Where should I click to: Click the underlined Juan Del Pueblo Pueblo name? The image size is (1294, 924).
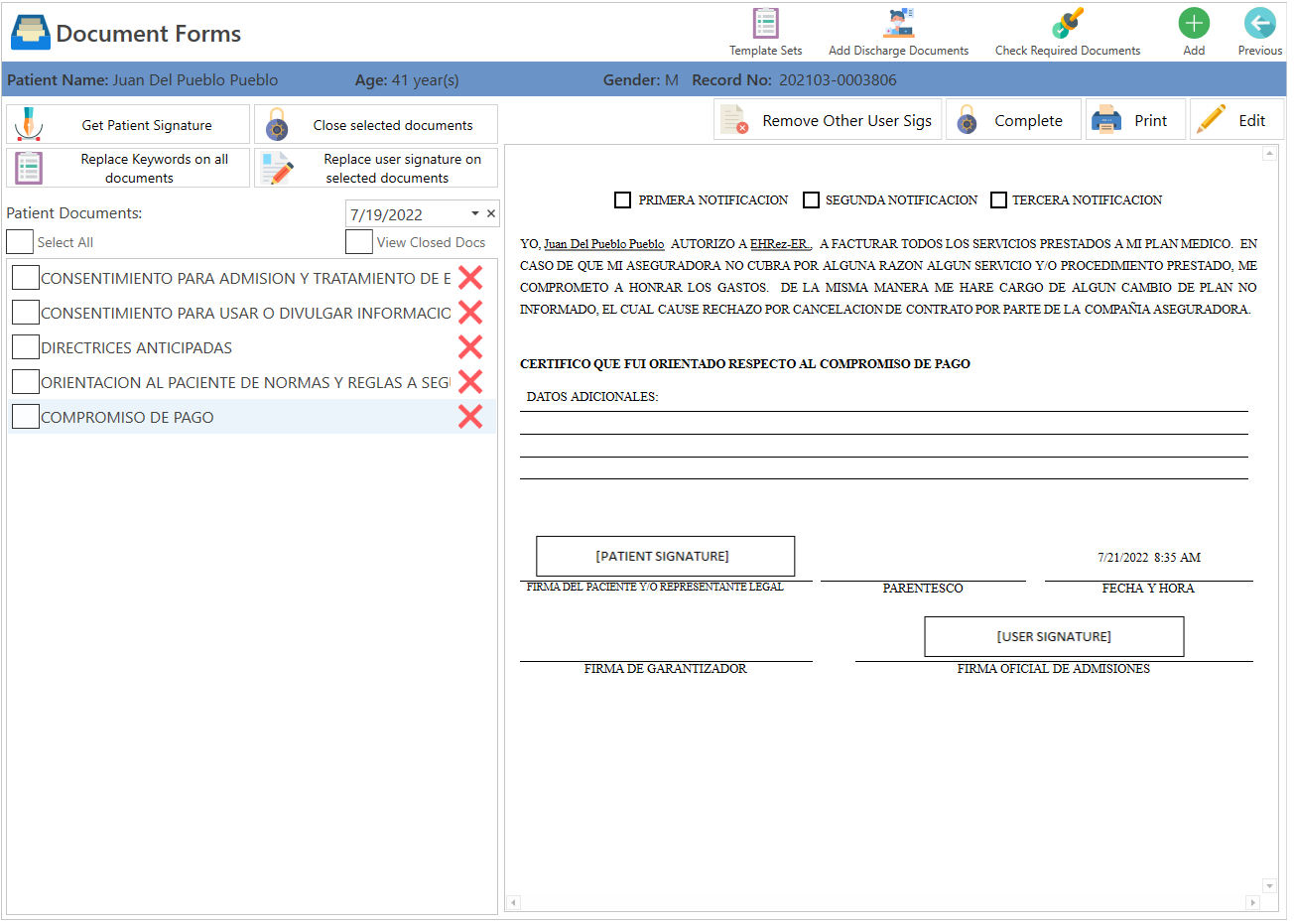(x=603, y=244)
